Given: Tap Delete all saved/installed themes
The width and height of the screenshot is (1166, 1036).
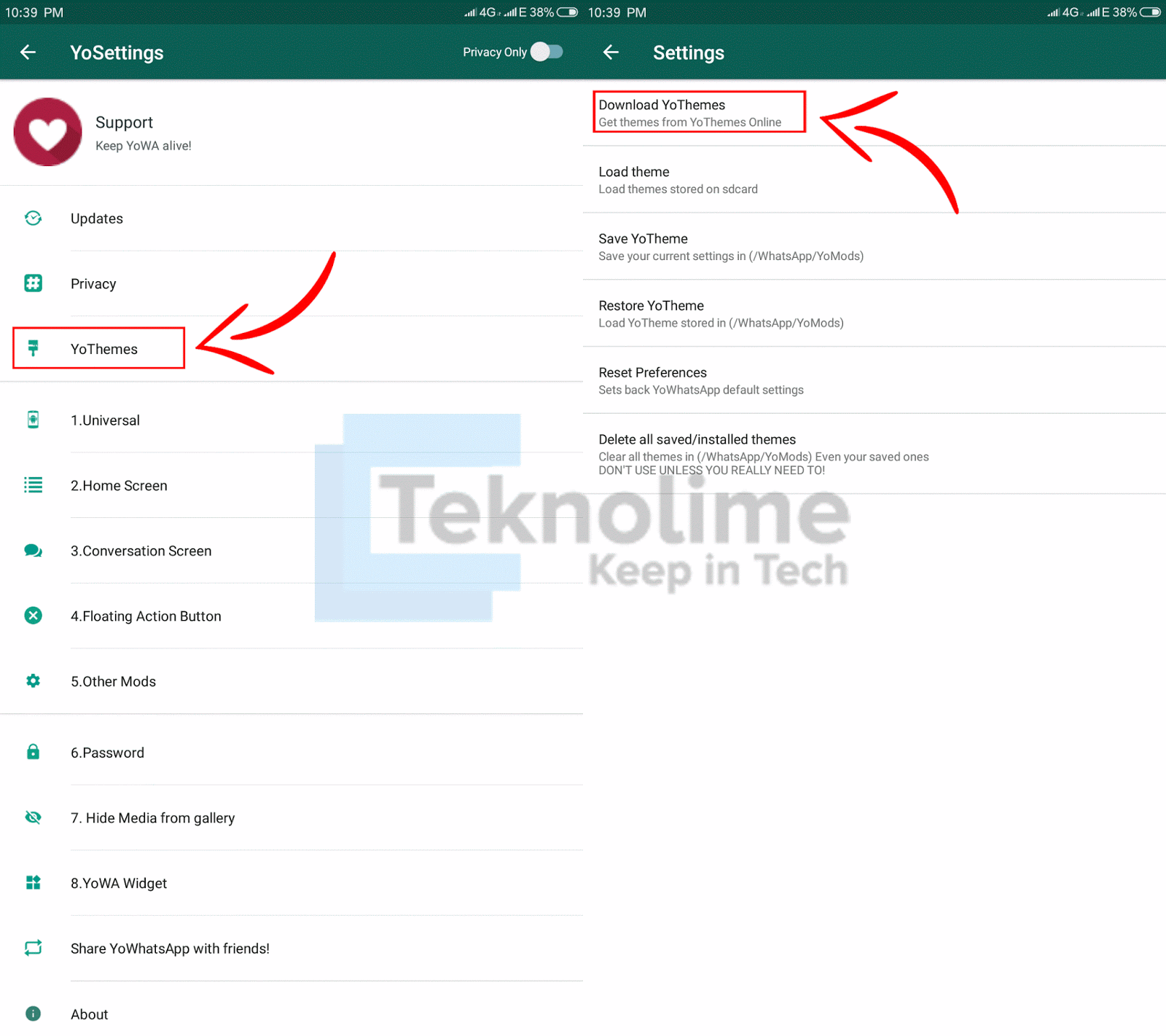Looking at the screenshot, I should (x=874, y=454).
